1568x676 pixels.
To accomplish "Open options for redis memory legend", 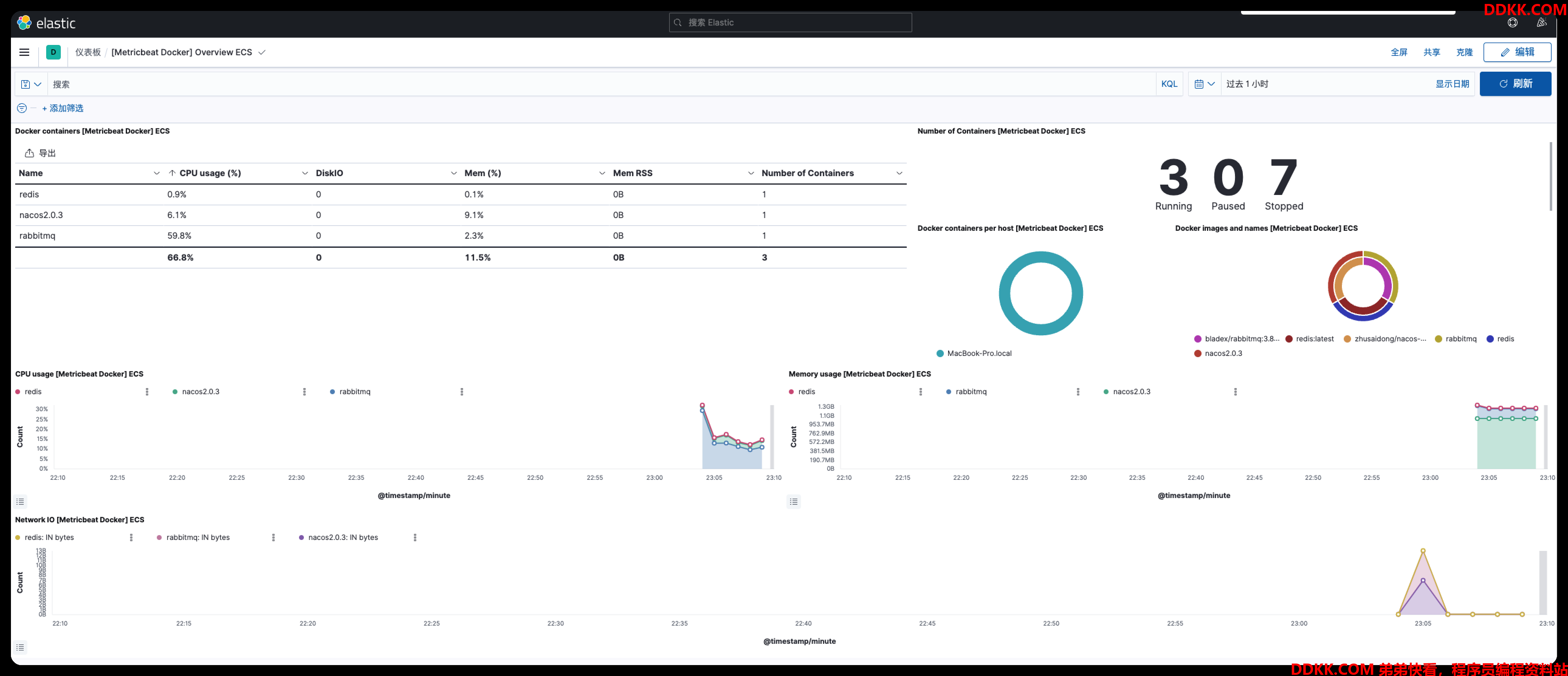I will point(920,391).
